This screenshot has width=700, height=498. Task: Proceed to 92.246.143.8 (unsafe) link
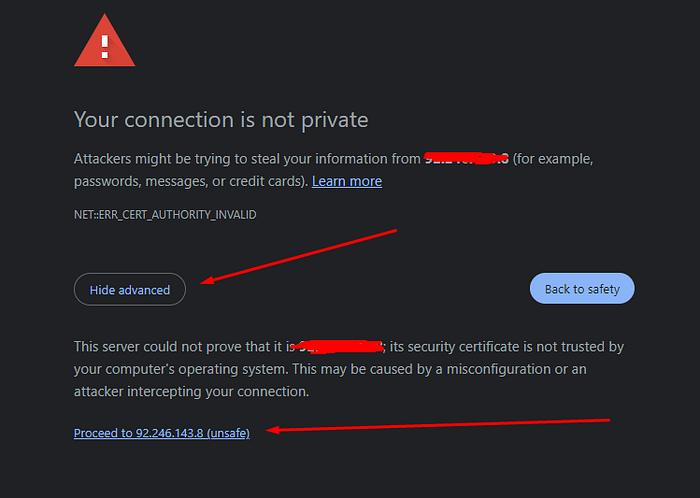pos(162,432)
